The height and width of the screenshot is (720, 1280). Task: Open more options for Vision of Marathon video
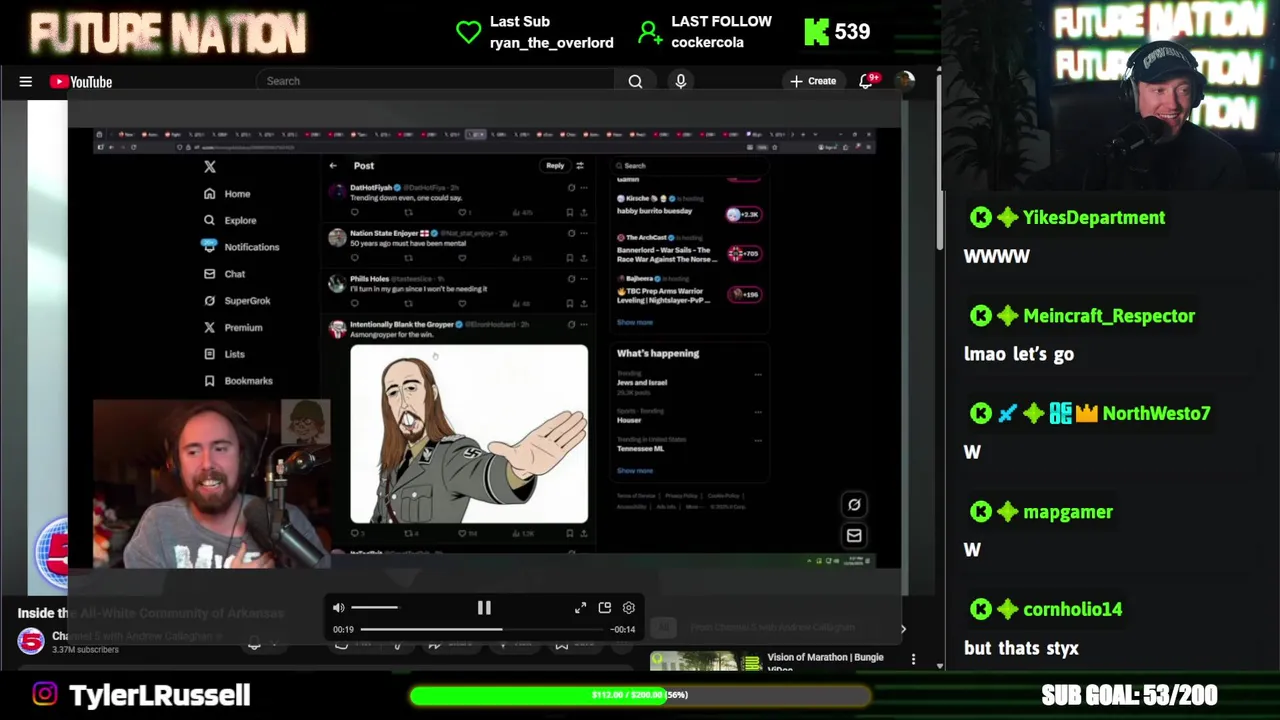coord(913,659)
